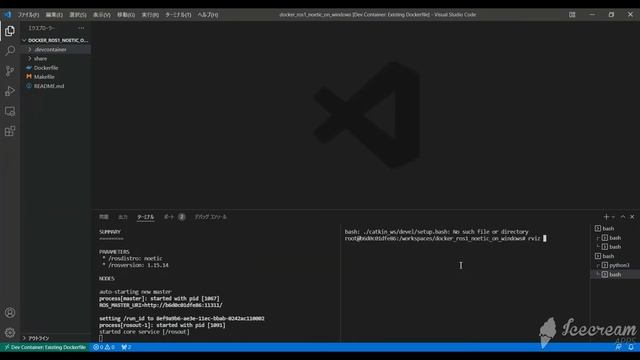Expand the アウトライン (Outline) section
Screen dimensions: 640x360
pos(56,338)
